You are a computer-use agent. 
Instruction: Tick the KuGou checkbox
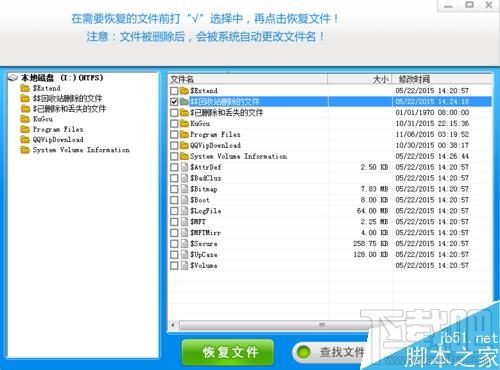(x=174, y=124)
